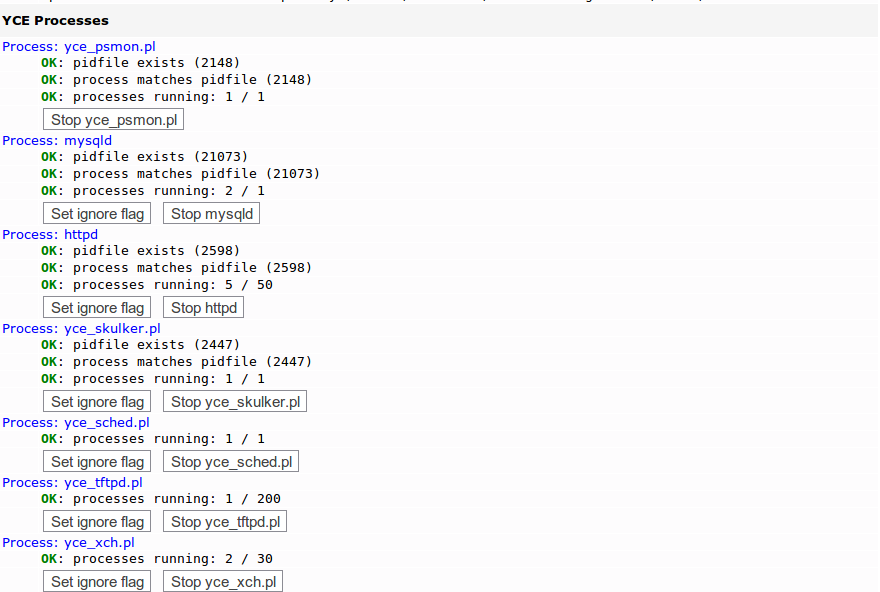This screenshot has width=880, height=592.
Task: Open the yce_sched.pl process details link
Action: pos(106,422)
